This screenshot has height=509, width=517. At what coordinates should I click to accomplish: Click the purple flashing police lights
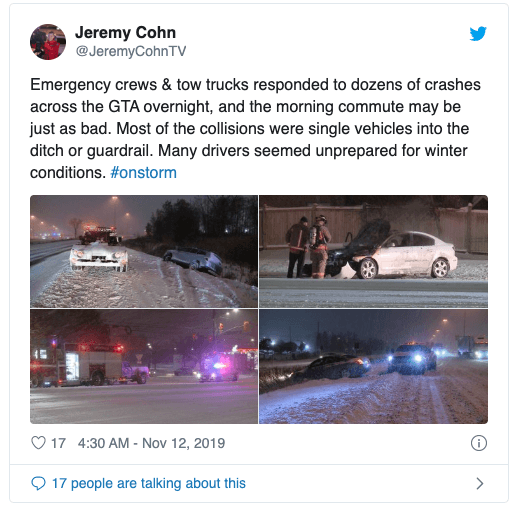pyautogui.click(x=218, y=366)
